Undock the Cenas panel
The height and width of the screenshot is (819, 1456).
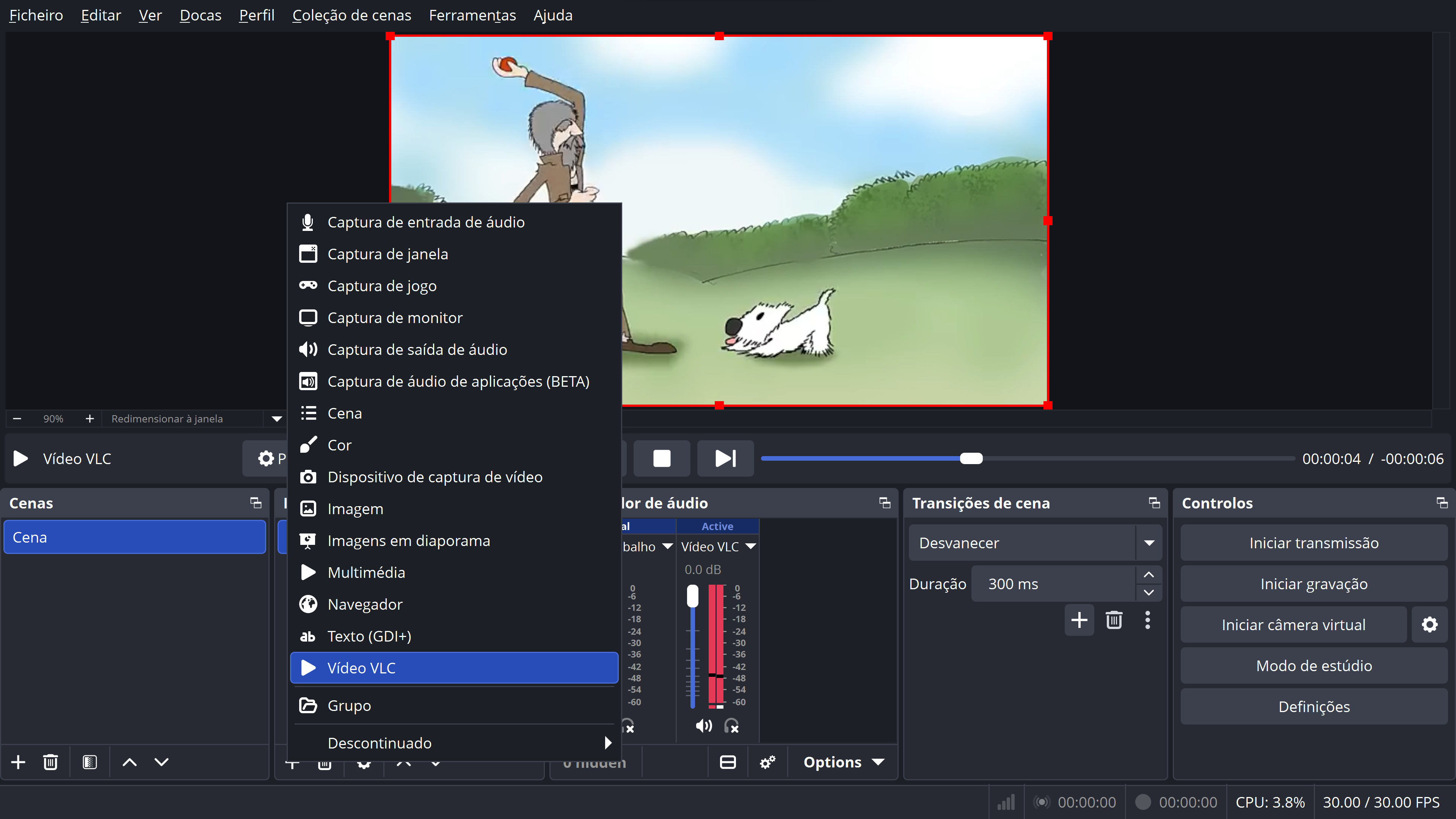(x=256, y=502)
